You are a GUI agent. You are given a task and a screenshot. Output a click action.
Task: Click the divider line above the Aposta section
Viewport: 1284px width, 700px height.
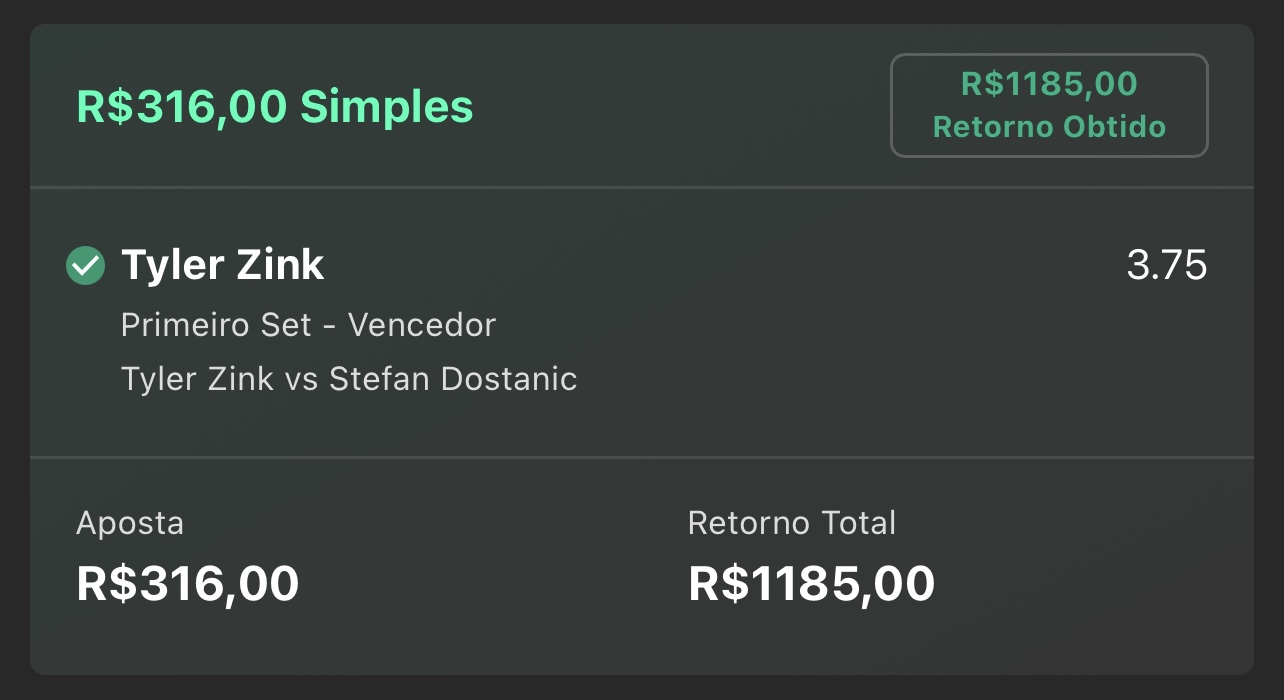point(642,457)
